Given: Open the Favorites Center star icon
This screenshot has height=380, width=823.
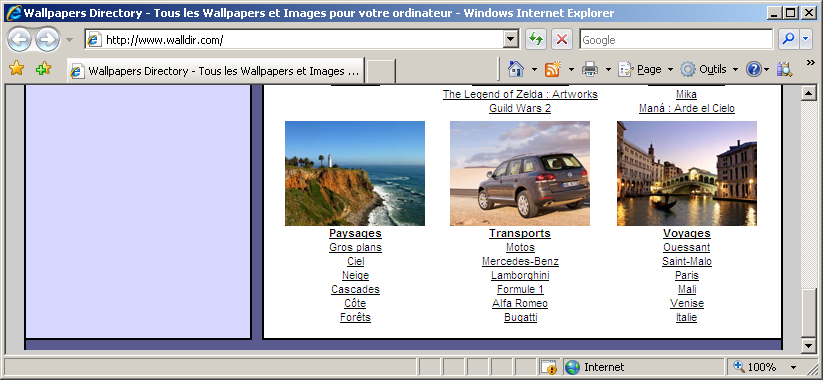Looking at the screenshot, I should 16,69.
